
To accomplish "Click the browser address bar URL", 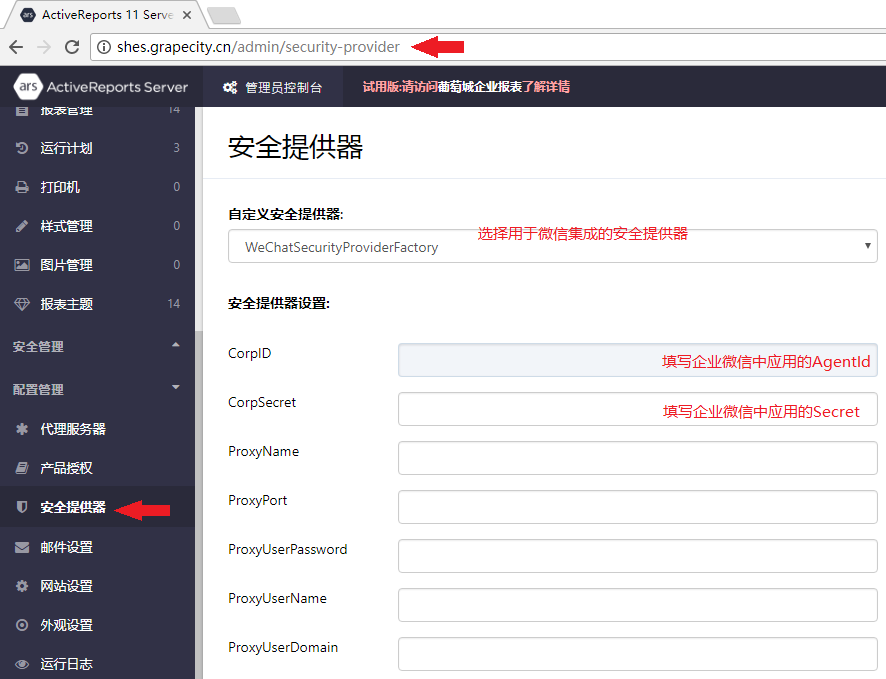I will click(x=258, y=47).
